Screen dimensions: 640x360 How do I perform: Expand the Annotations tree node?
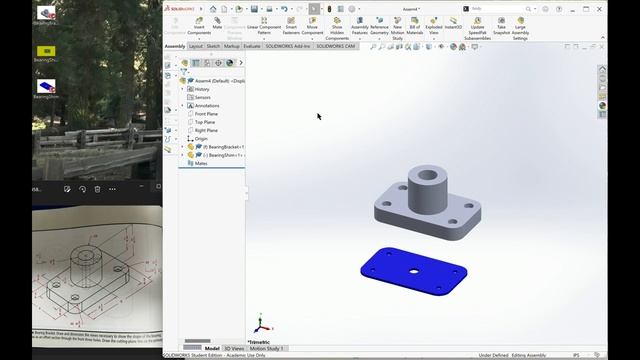(x=182, y=105)
